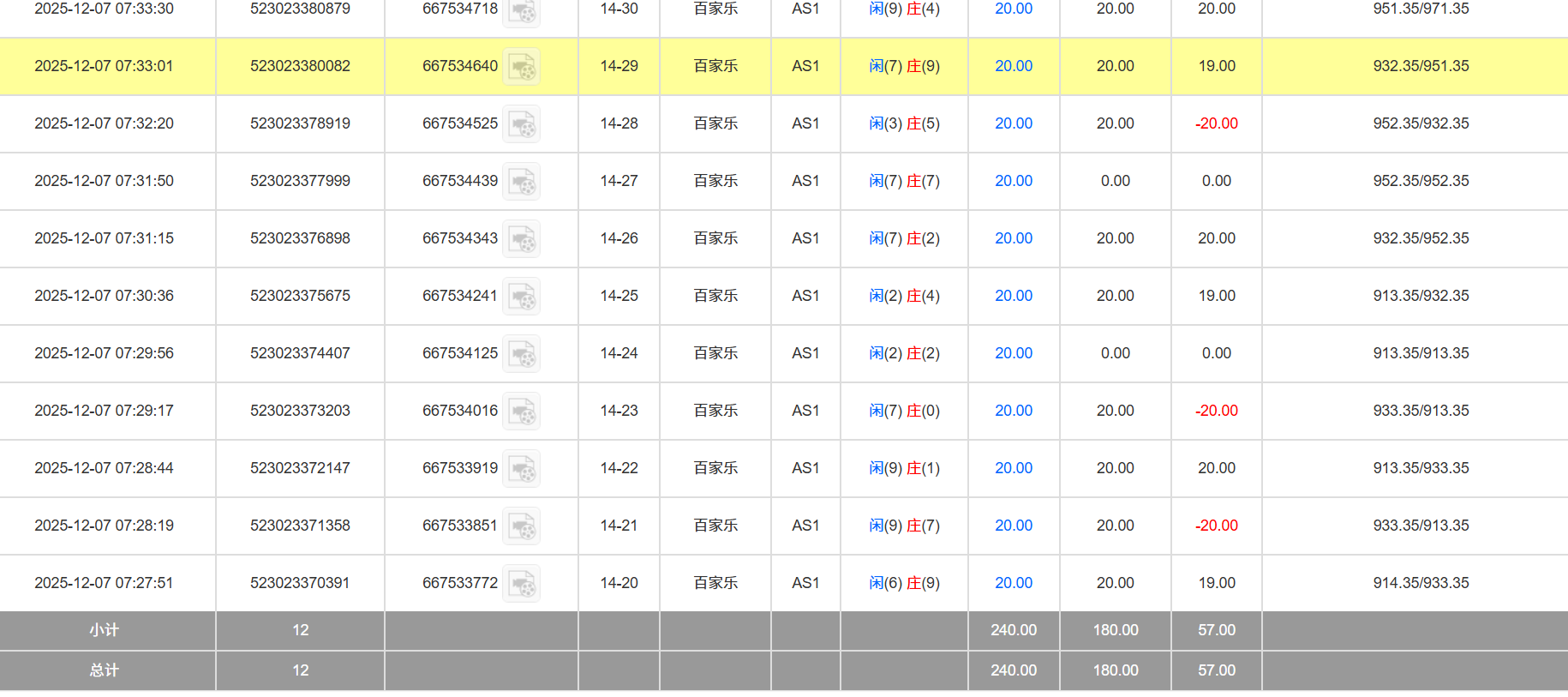The width and height of the screenshot is (1568, 697).
Task: Open replay icon beside round 667534343
Action: (x=521, y=239)
